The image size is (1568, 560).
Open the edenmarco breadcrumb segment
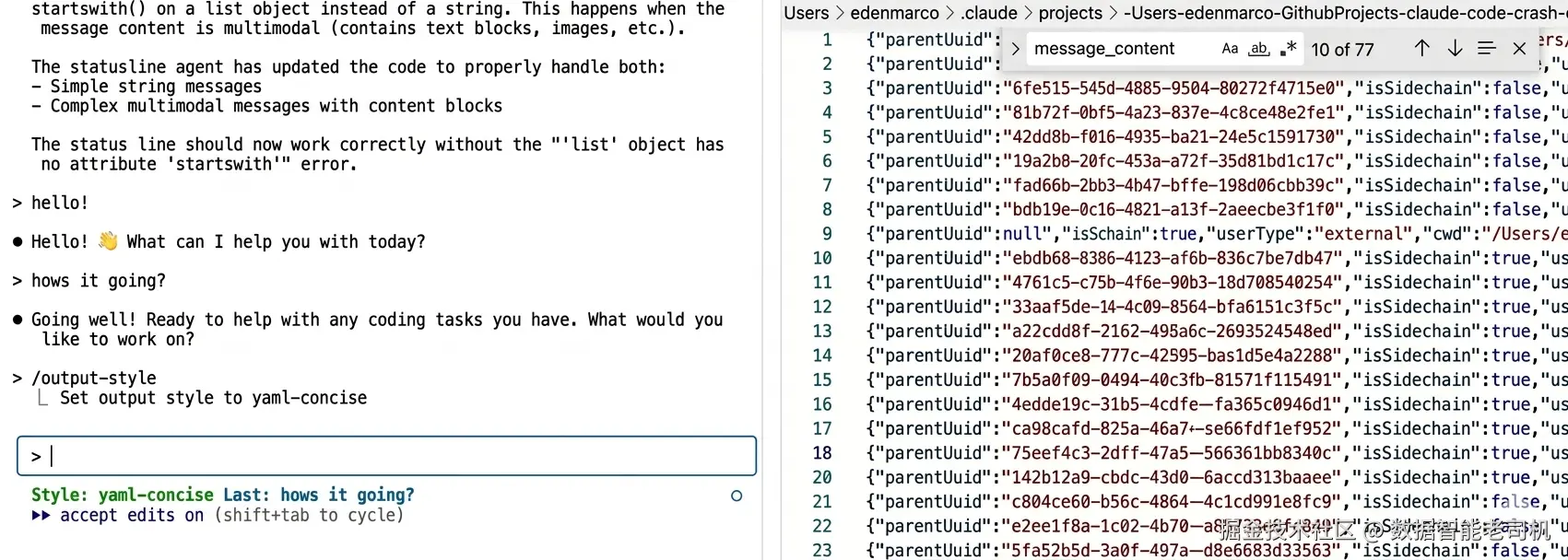coord(894,13)
